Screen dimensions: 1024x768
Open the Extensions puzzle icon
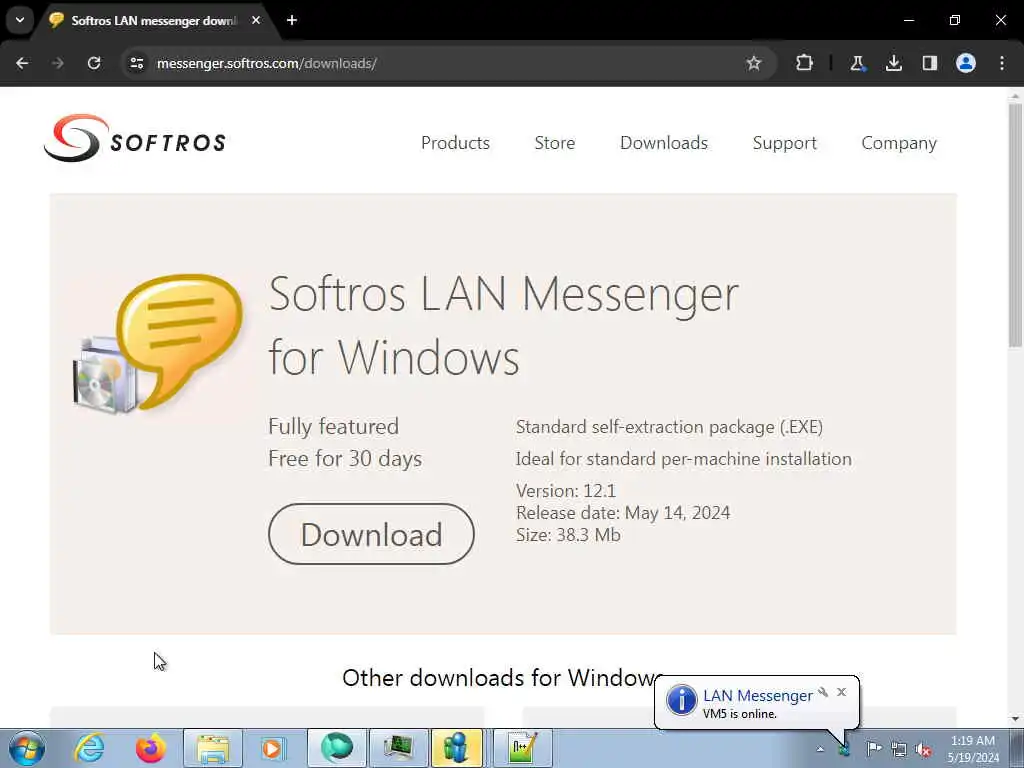pos(805,63)
